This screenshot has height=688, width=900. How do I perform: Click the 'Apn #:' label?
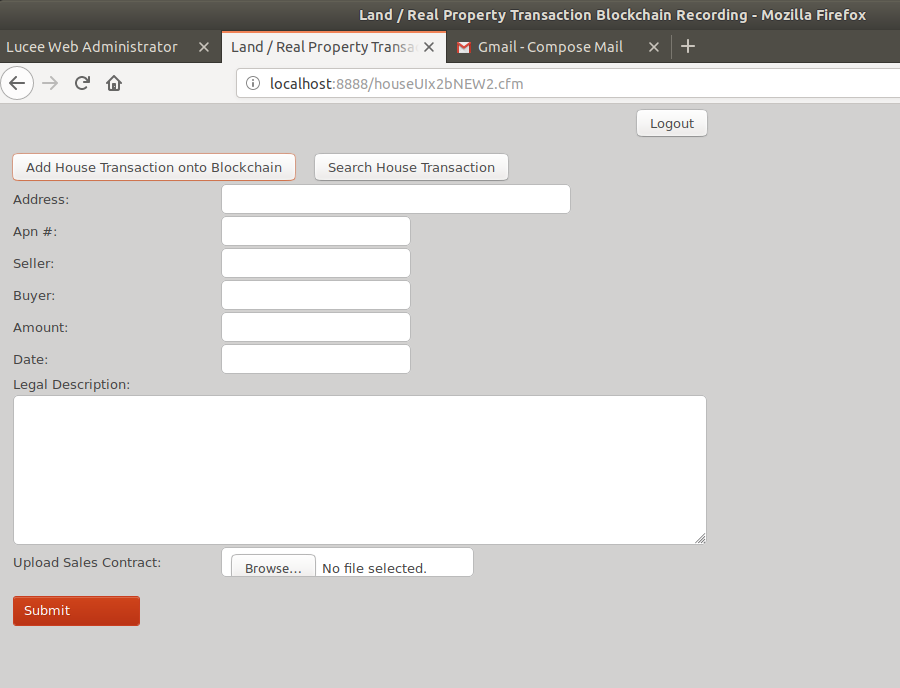(35, 232)
